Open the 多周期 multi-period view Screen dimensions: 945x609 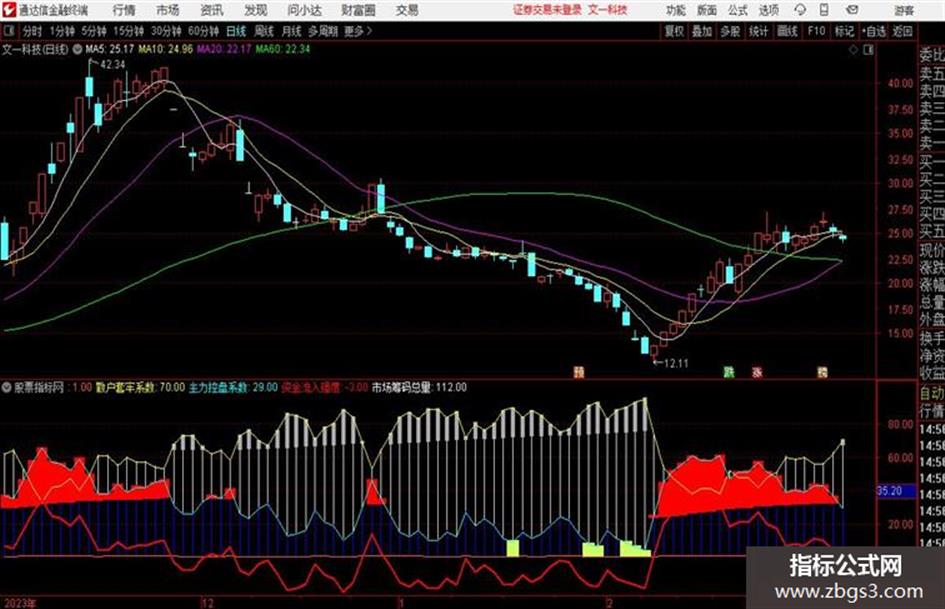[322, 31]
